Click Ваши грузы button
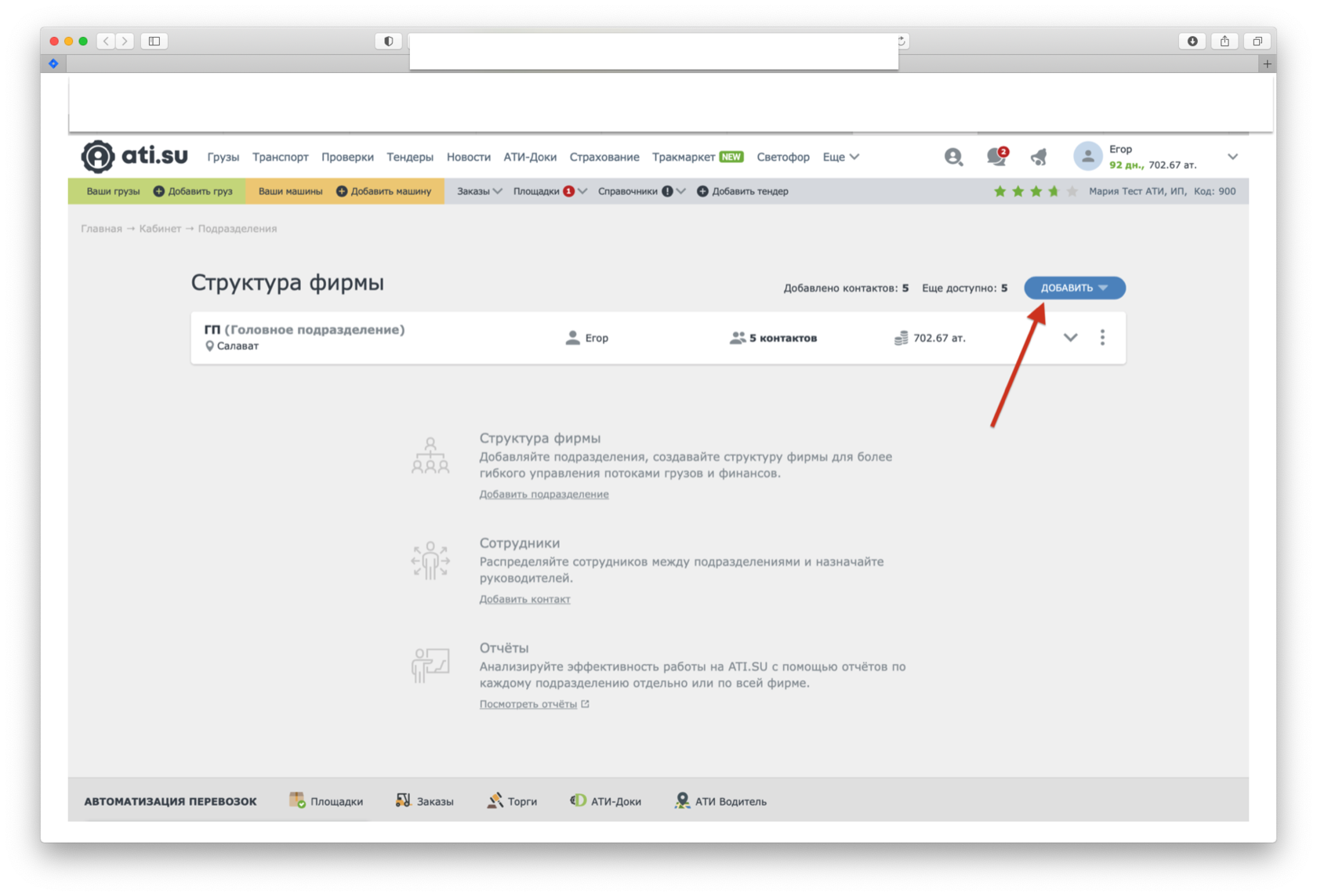The height and width of the screenshot is (896, 1317). pos(113,191)
